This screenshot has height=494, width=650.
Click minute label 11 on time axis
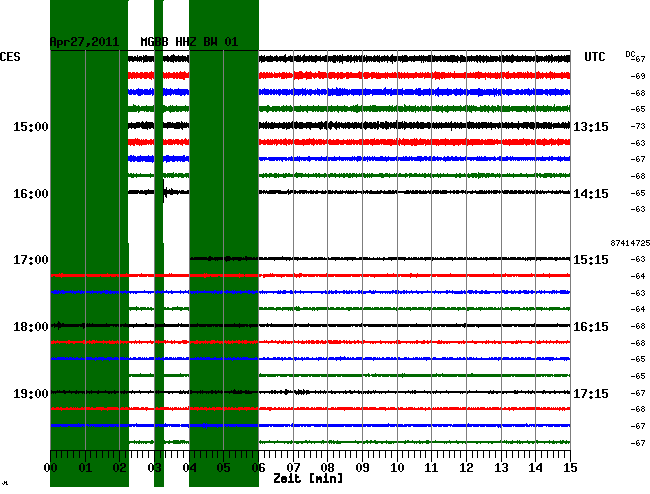click(x=432, y=467)
